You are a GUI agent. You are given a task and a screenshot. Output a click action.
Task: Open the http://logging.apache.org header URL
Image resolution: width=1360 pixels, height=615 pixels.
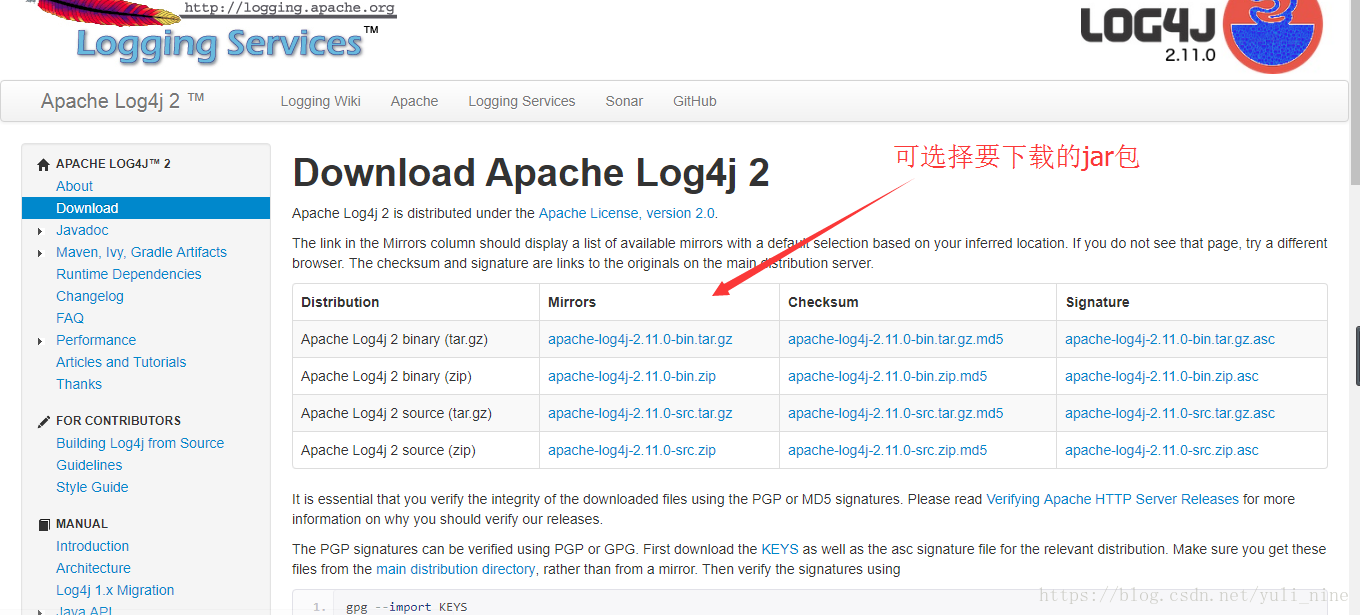(x=289, y=8)
